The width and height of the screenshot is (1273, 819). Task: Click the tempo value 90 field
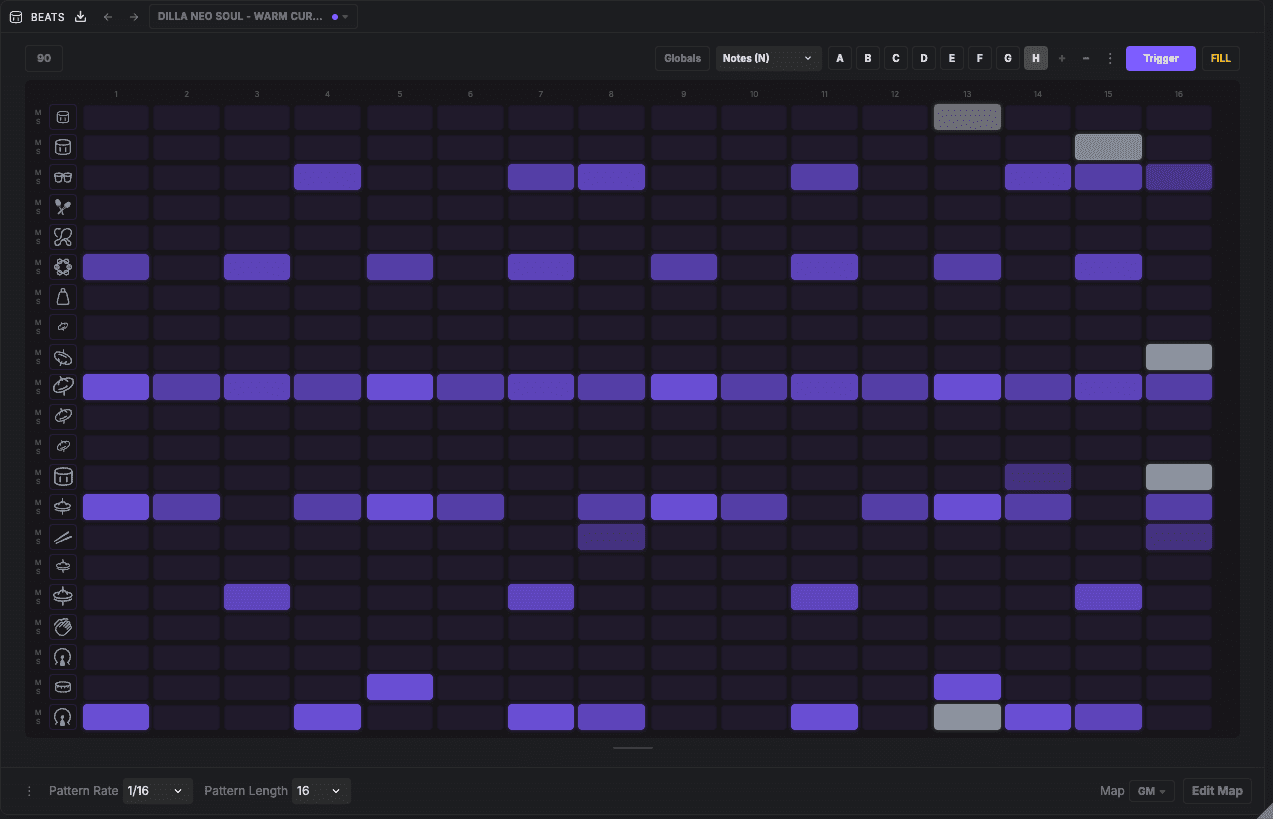44,58
